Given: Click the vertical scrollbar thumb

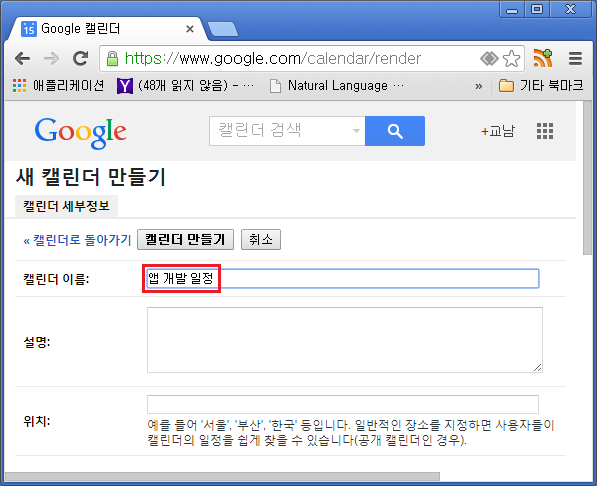Looking at the screenshot, I should point(587,178).
